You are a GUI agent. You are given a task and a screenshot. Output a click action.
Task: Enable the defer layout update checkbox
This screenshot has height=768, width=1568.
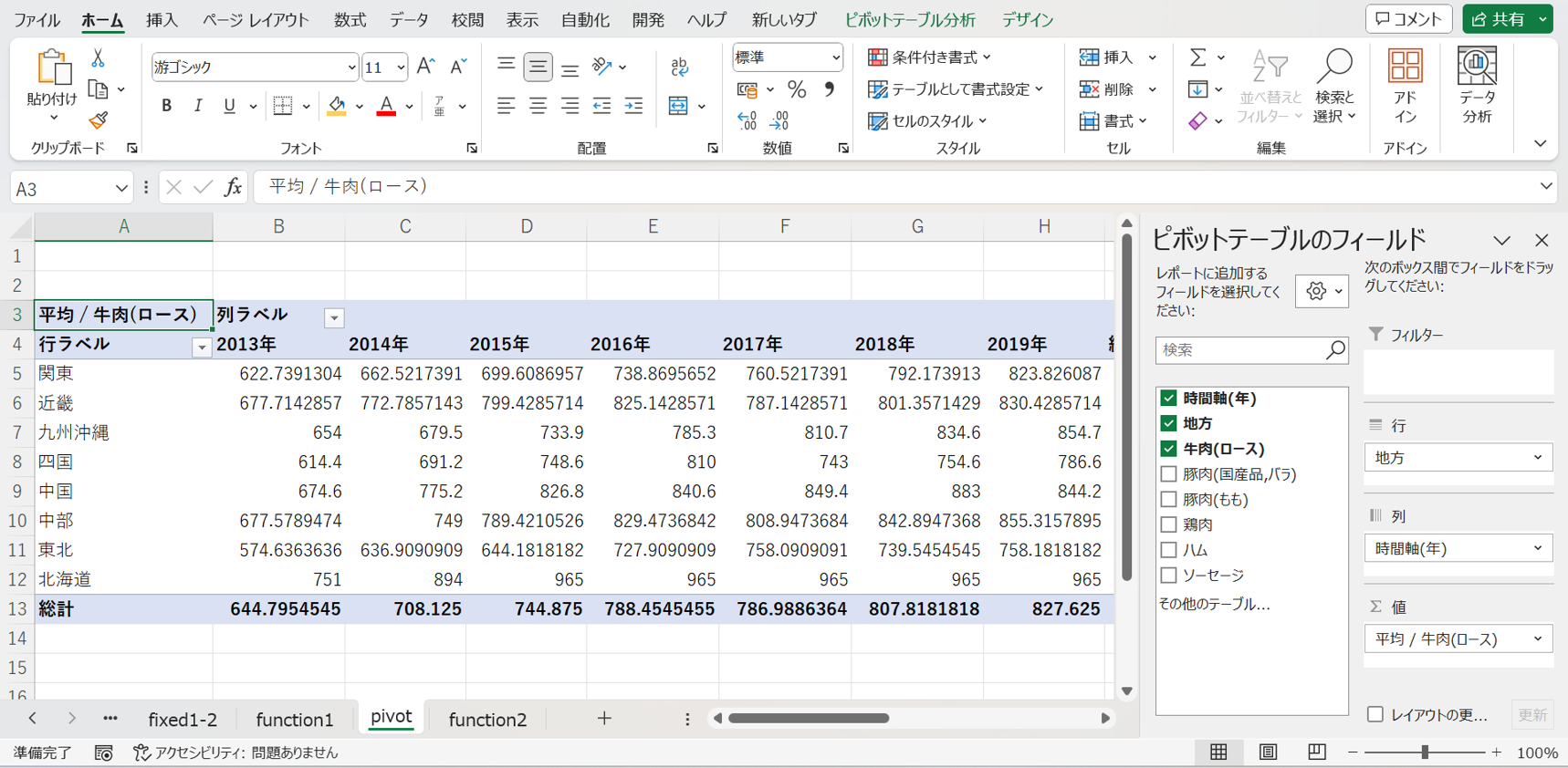1375,715
